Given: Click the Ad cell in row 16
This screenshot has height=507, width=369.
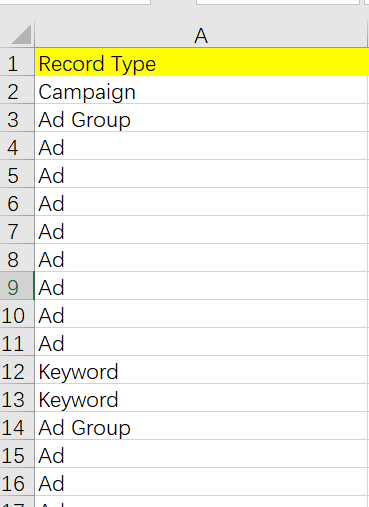Looking at the screenshot, I should pyautogui.click(x=202, y=482).
